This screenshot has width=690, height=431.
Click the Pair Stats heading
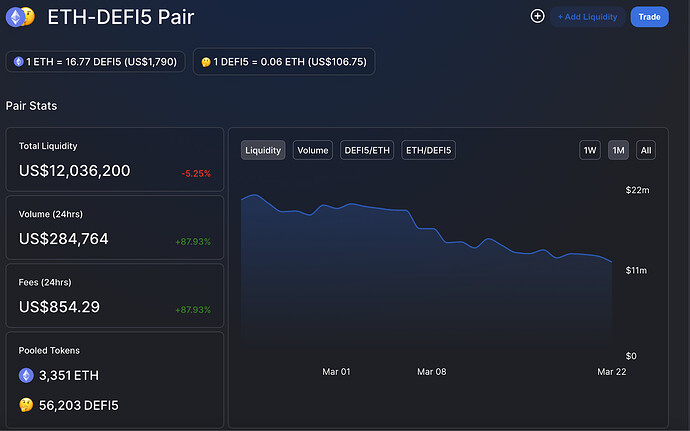(x=31, y=106)
